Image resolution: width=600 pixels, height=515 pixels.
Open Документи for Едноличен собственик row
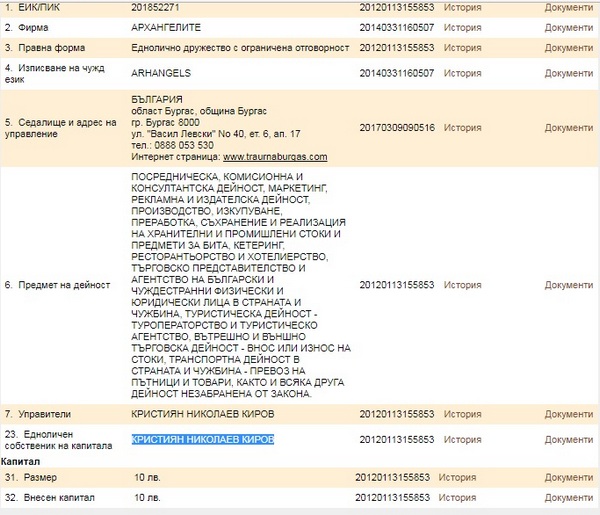(x=569, y=440)
